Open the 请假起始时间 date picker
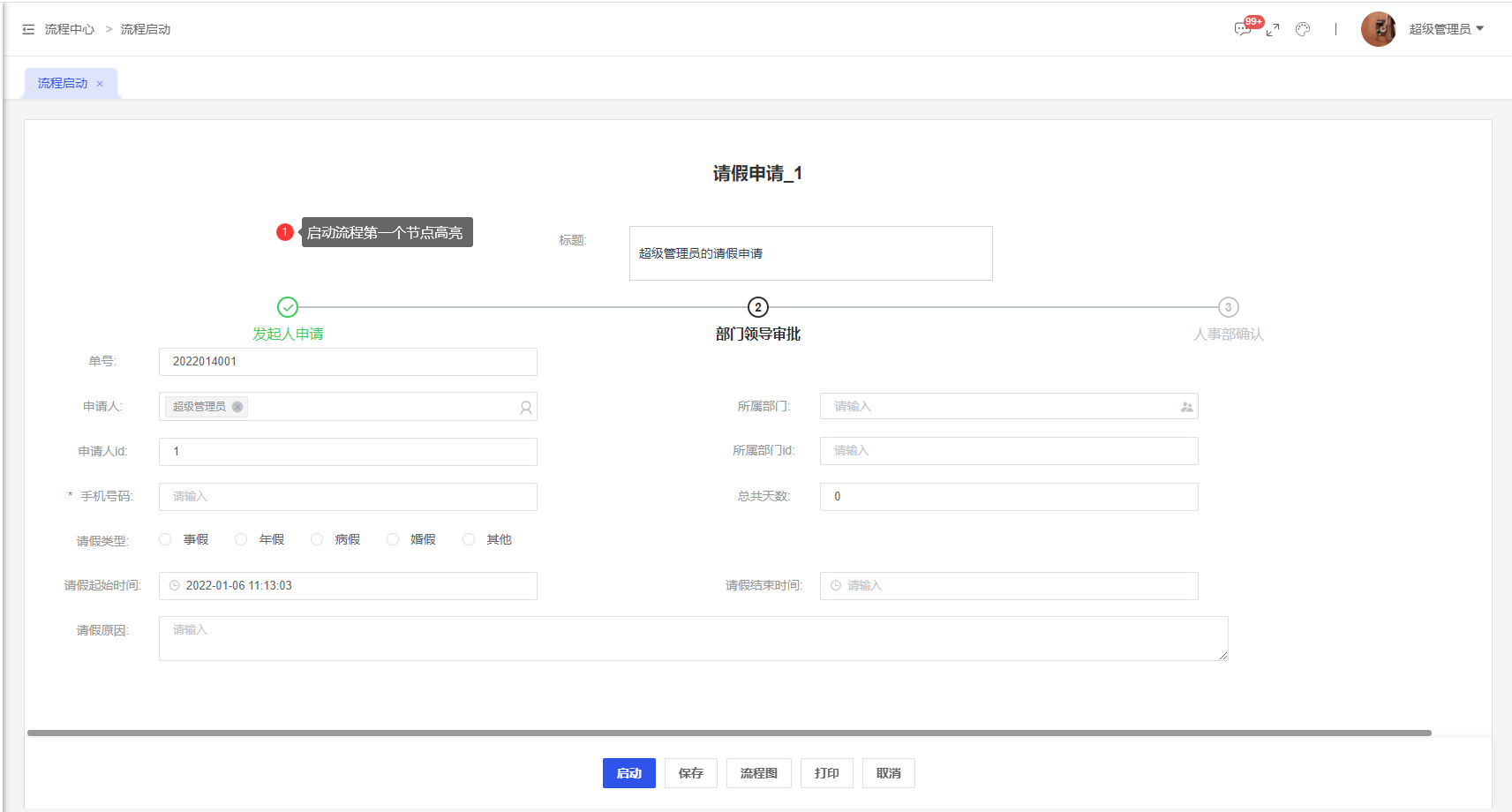 [348, 586]
